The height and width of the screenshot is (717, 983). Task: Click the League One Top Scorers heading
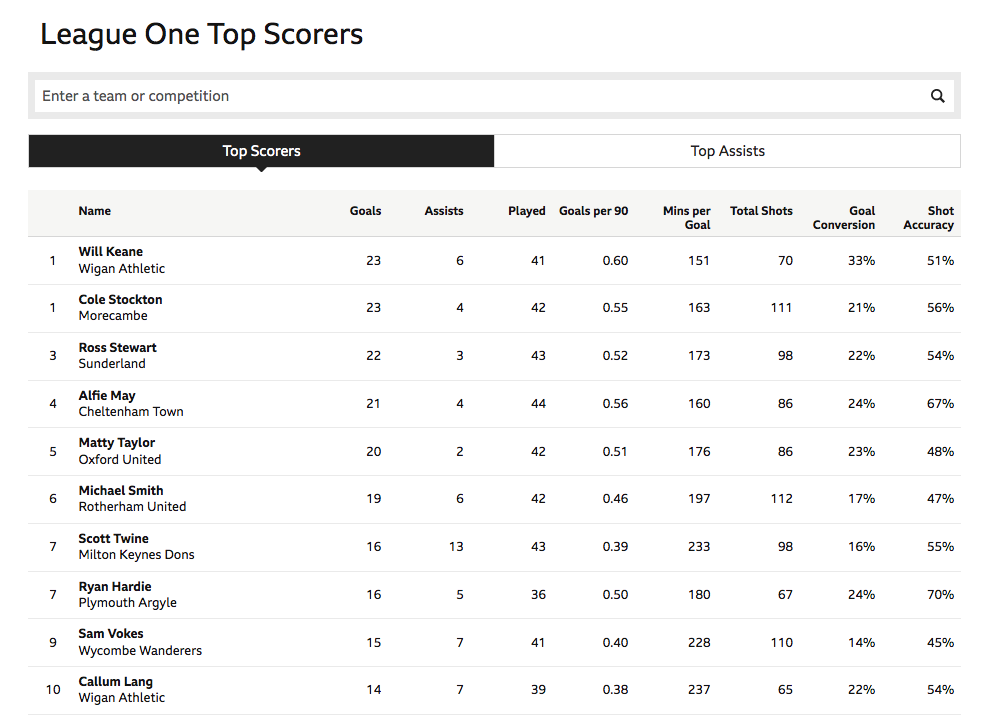(201, 34)
